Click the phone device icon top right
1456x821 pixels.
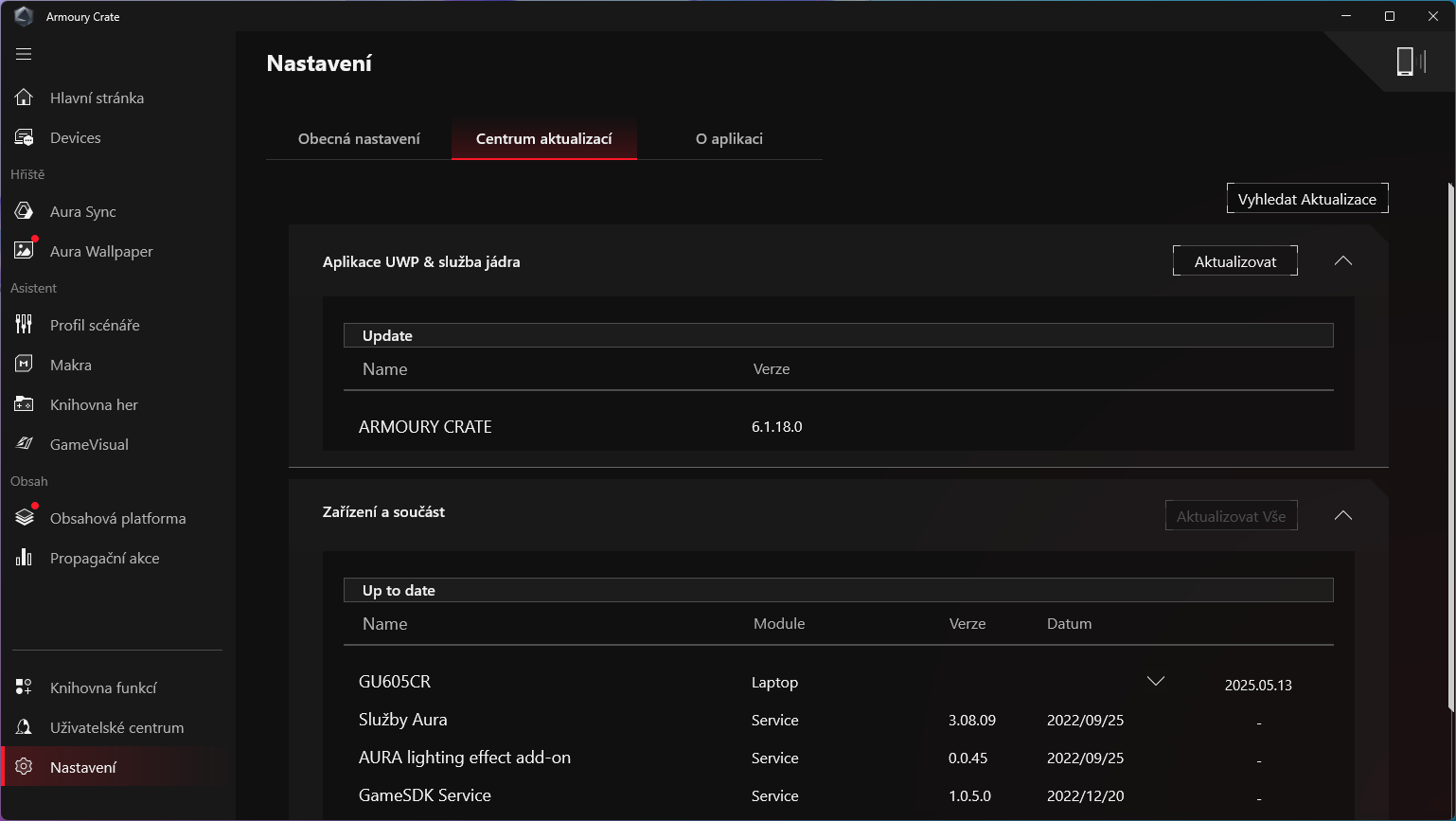[1406, 62]
